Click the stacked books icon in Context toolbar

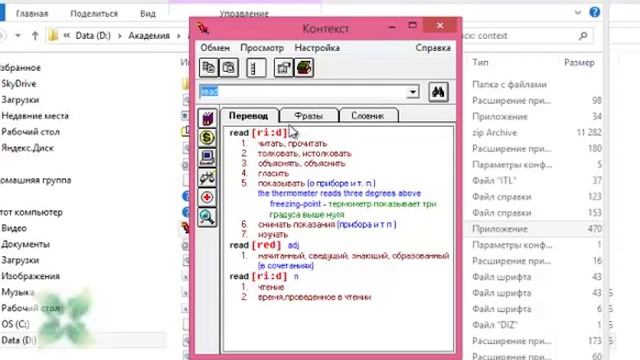[x=304, y=68]
